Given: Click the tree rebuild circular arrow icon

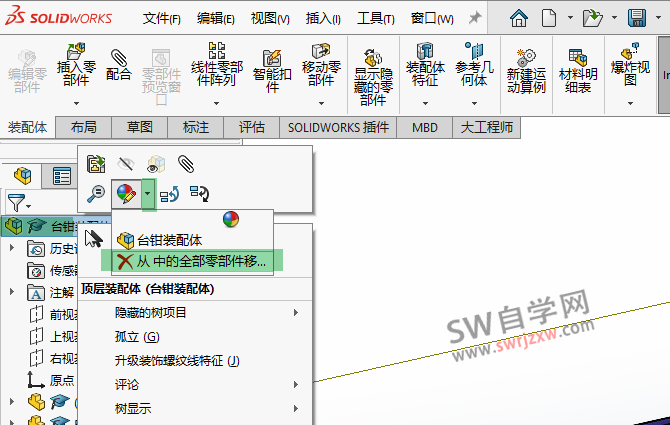Looking at the screenshot, I should click(200, 194).
